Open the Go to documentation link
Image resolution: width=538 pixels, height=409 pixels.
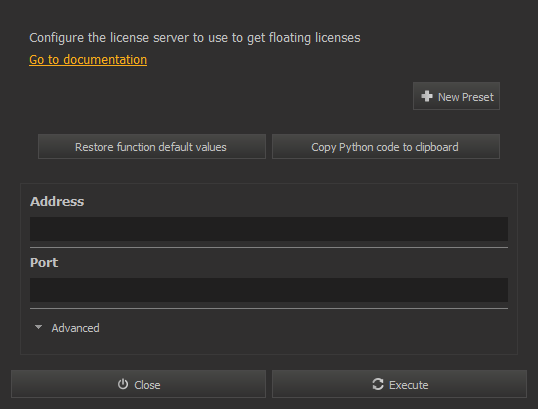88,60
